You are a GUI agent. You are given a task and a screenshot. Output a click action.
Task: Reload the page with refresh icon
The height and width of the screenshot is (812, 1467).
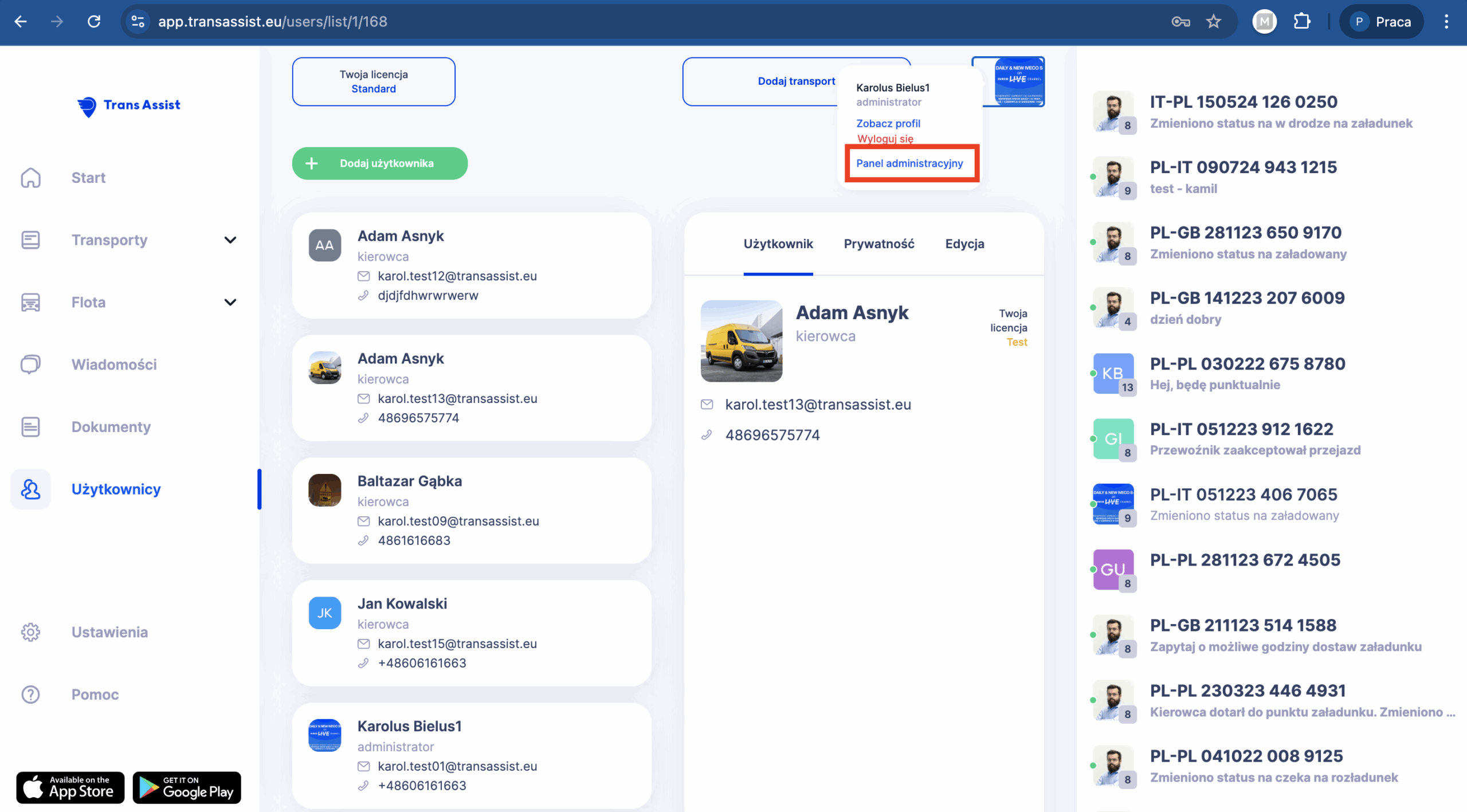click(94, 22)
